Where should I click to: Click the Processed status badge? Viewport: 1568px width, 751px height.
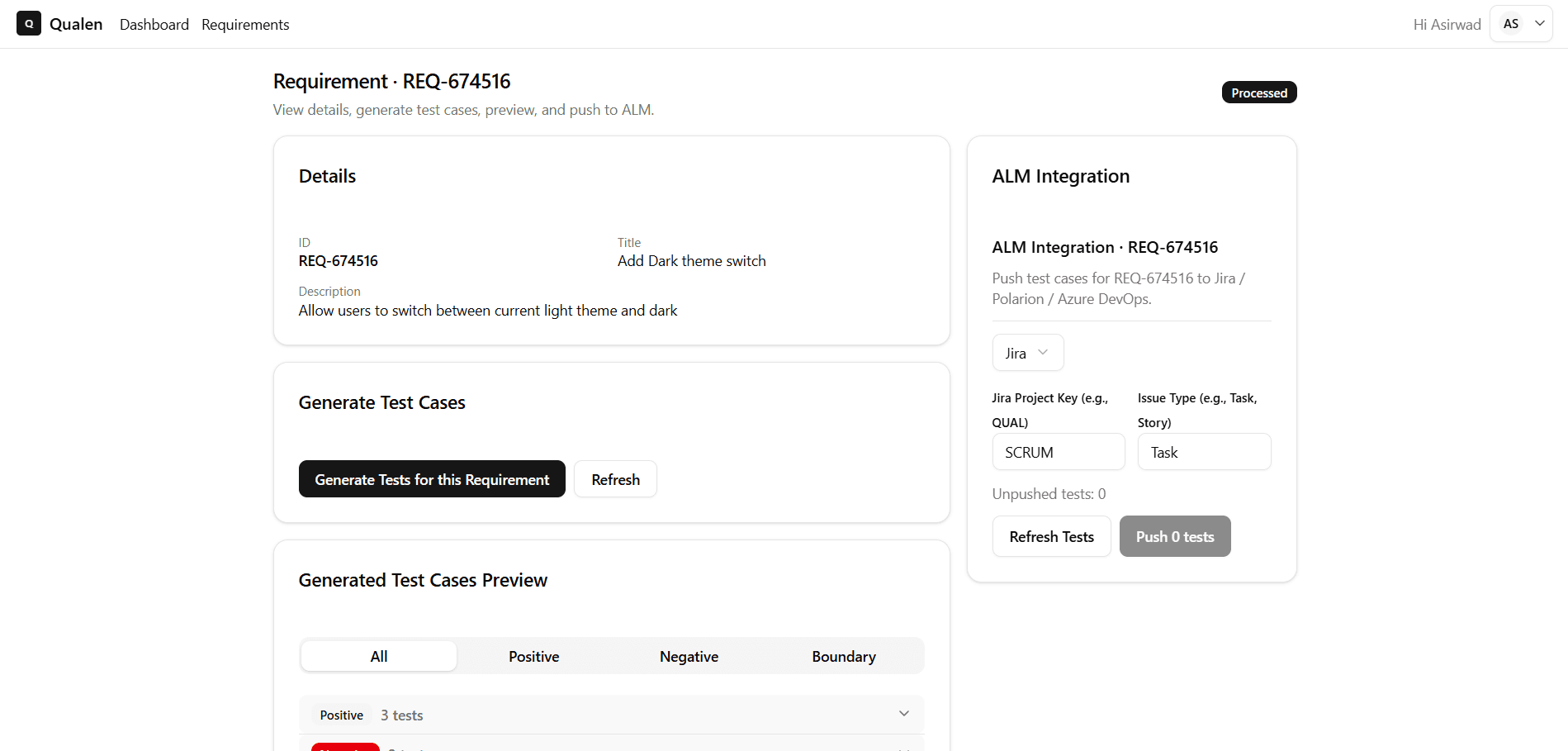[x=1258, y=93]
